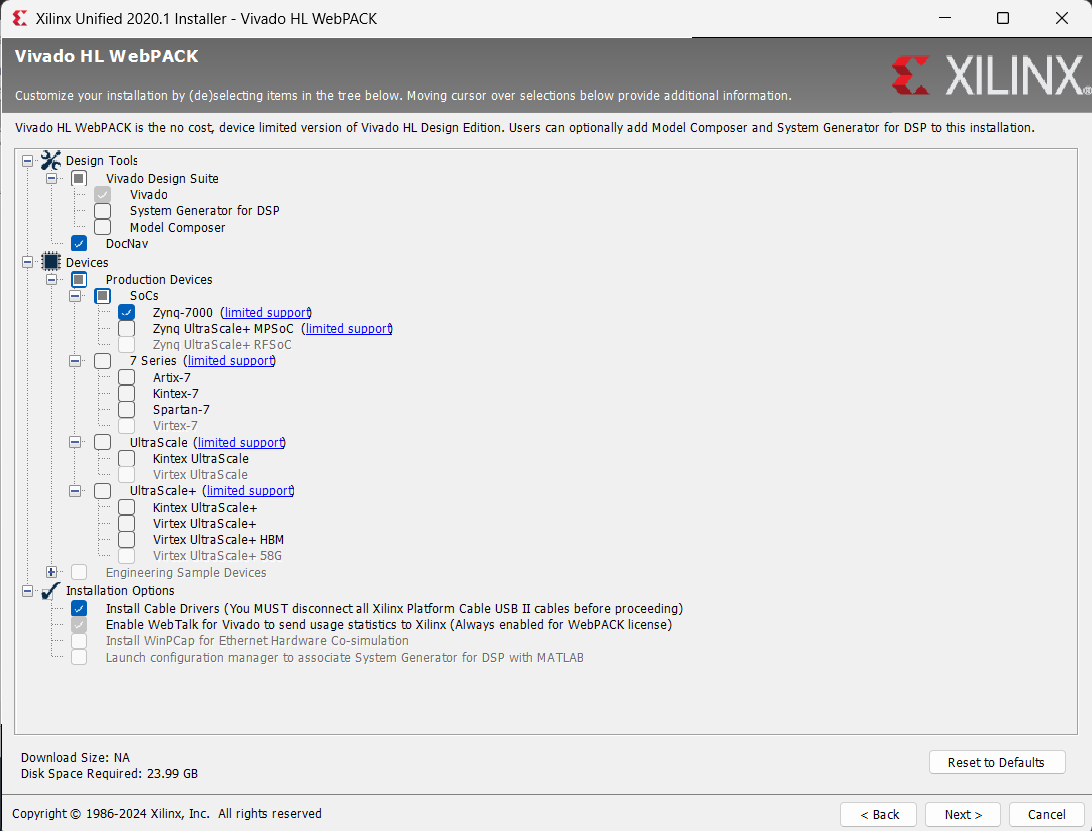Enable the Artix-7 checkbox

126,378
